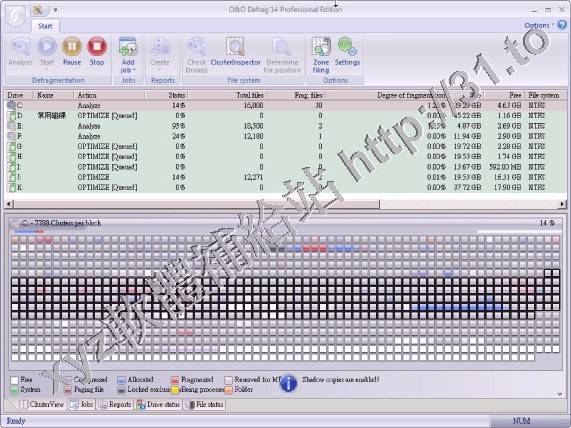This screenshot has height=428, width=571.
Task: Sort by the Free column header
Action: click(x=504, y=95)
